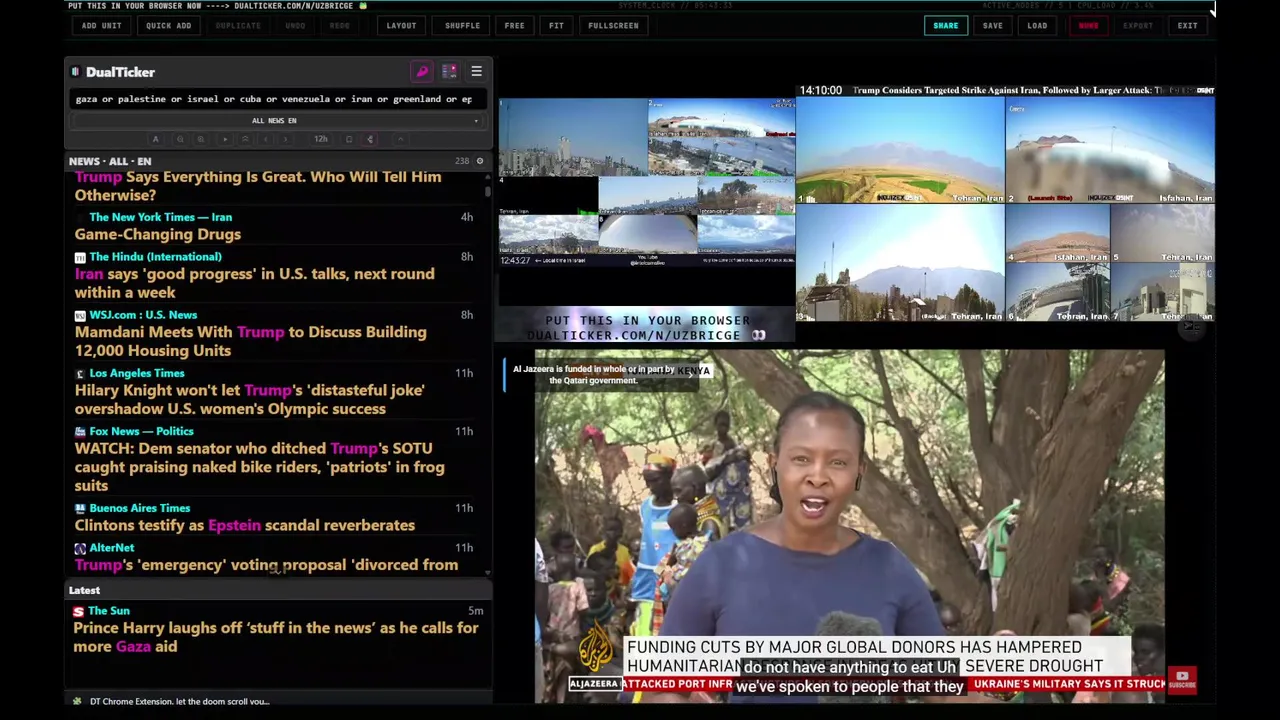Click the pink pin icon in DualTicker header
This screenshot has height=720, width=1280.
[x=422, y=72]
